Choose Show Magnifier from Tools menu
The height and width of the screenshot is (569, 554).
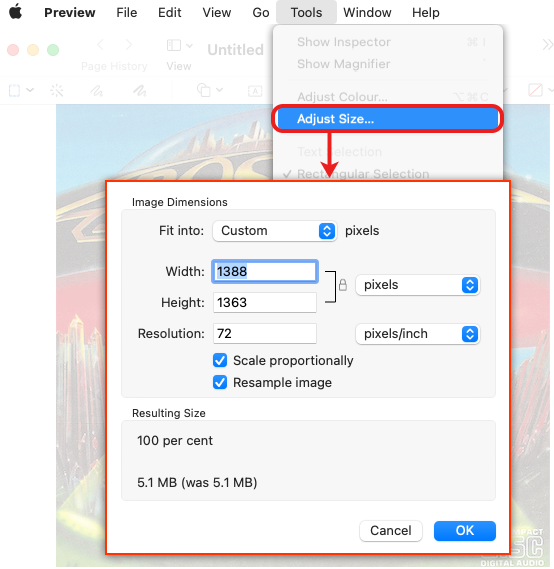click(388, 64)
